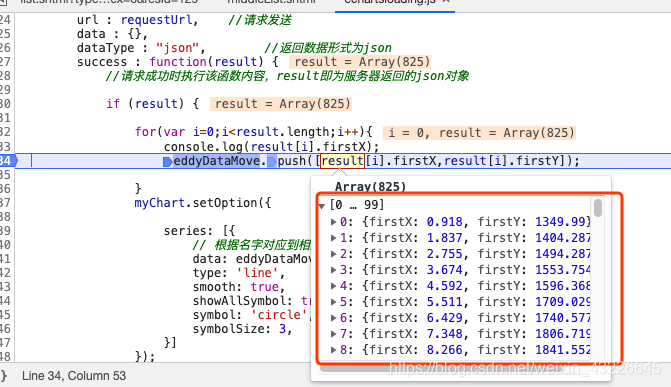Expand array entry 3 with firstX 3.674

333,270
